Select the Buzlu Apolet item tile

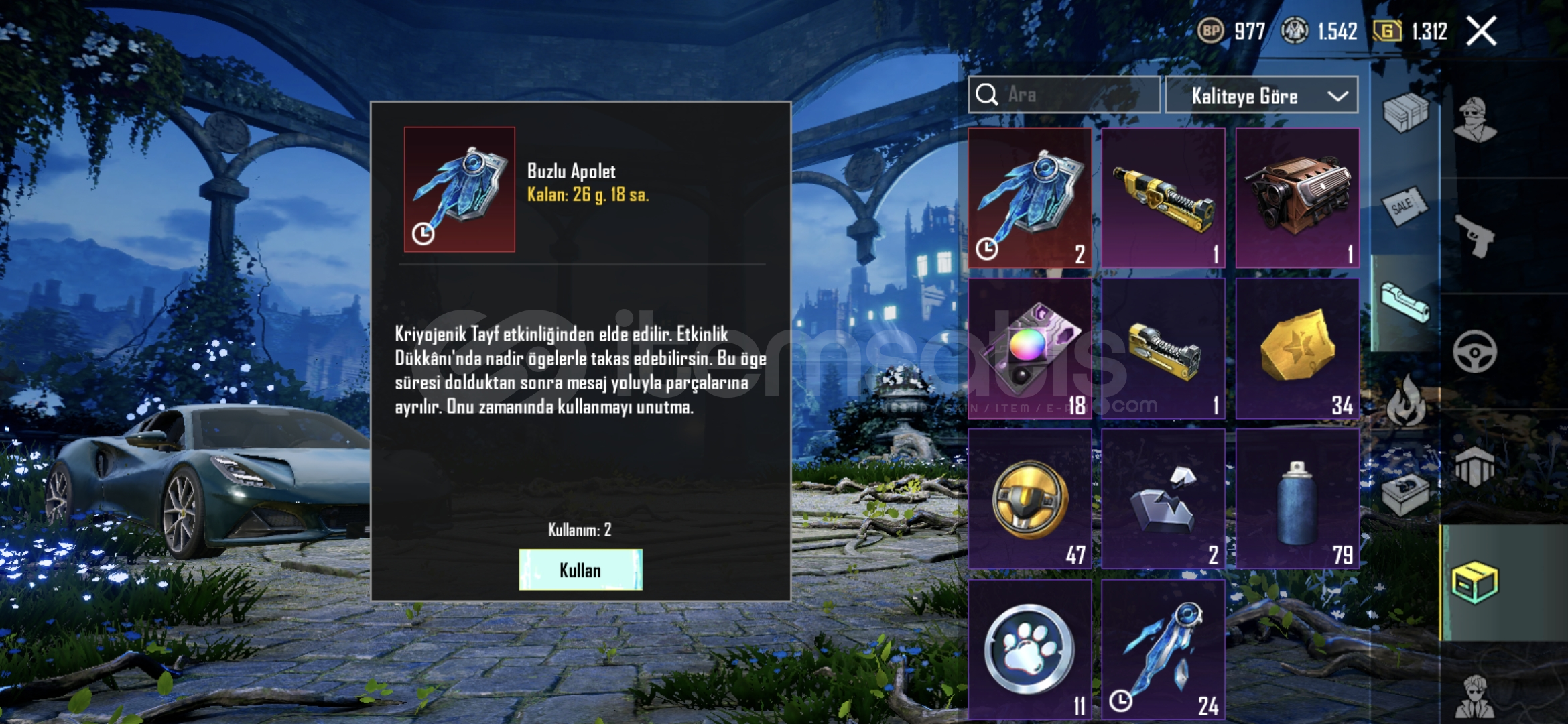click(1030, 198)
